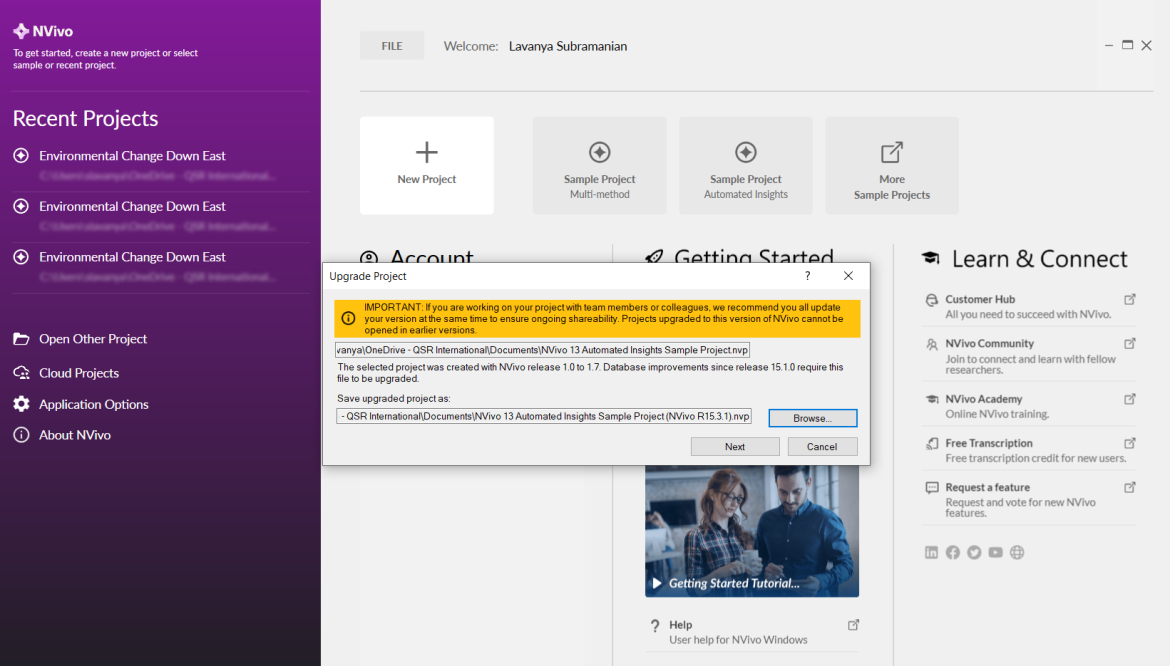This screenshot has width=1170, height=666.
Task: Click Next in Upgrade Project dialog
Action: tap(735, 447)
